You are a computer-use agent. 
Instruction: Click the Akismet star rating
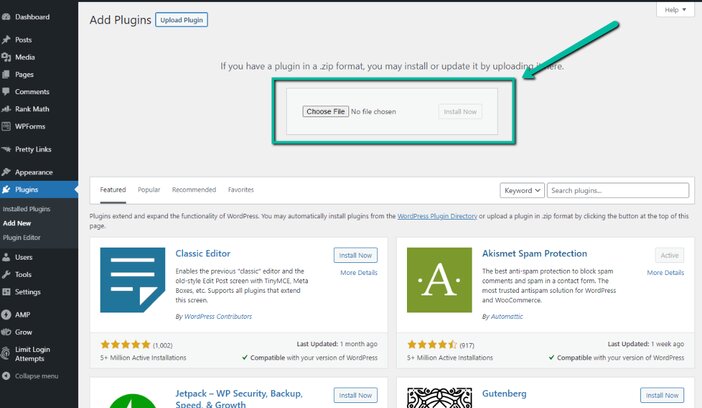[432, 344]
